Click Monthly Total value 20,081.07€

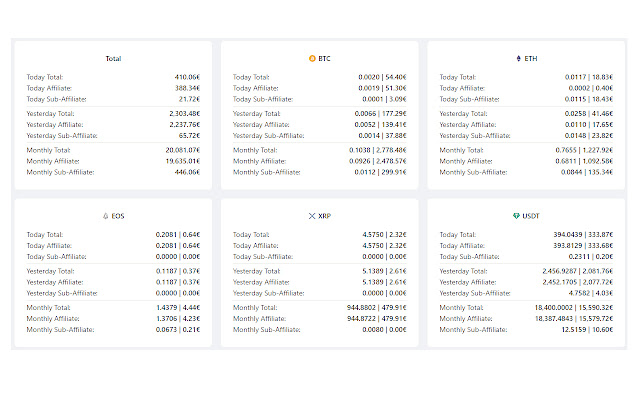pos(183,150)
